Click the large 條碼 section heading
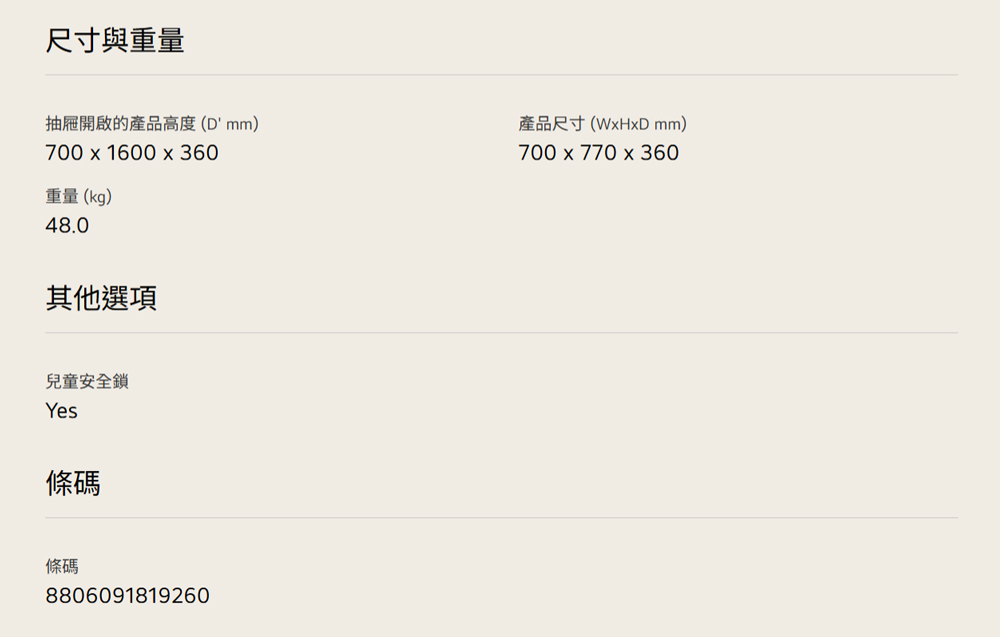The image size is (1000, 637). 73,484
